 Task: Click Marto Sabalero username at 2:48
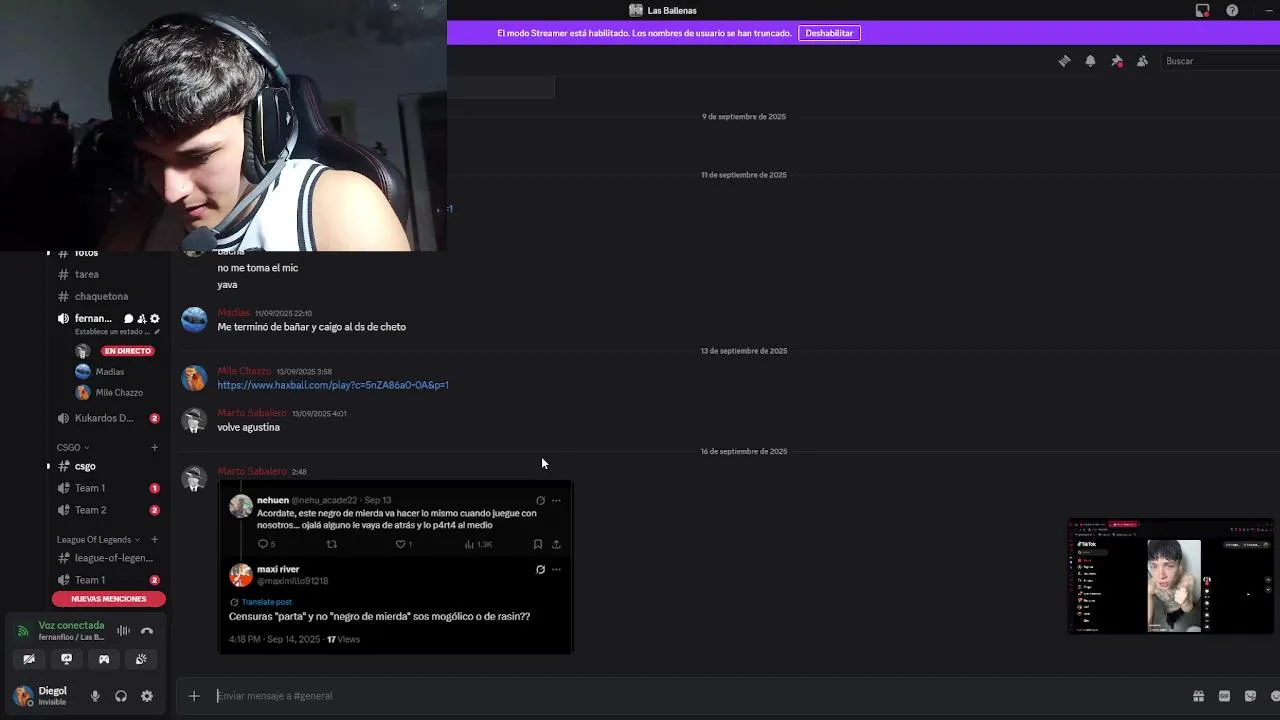point(252,471)
